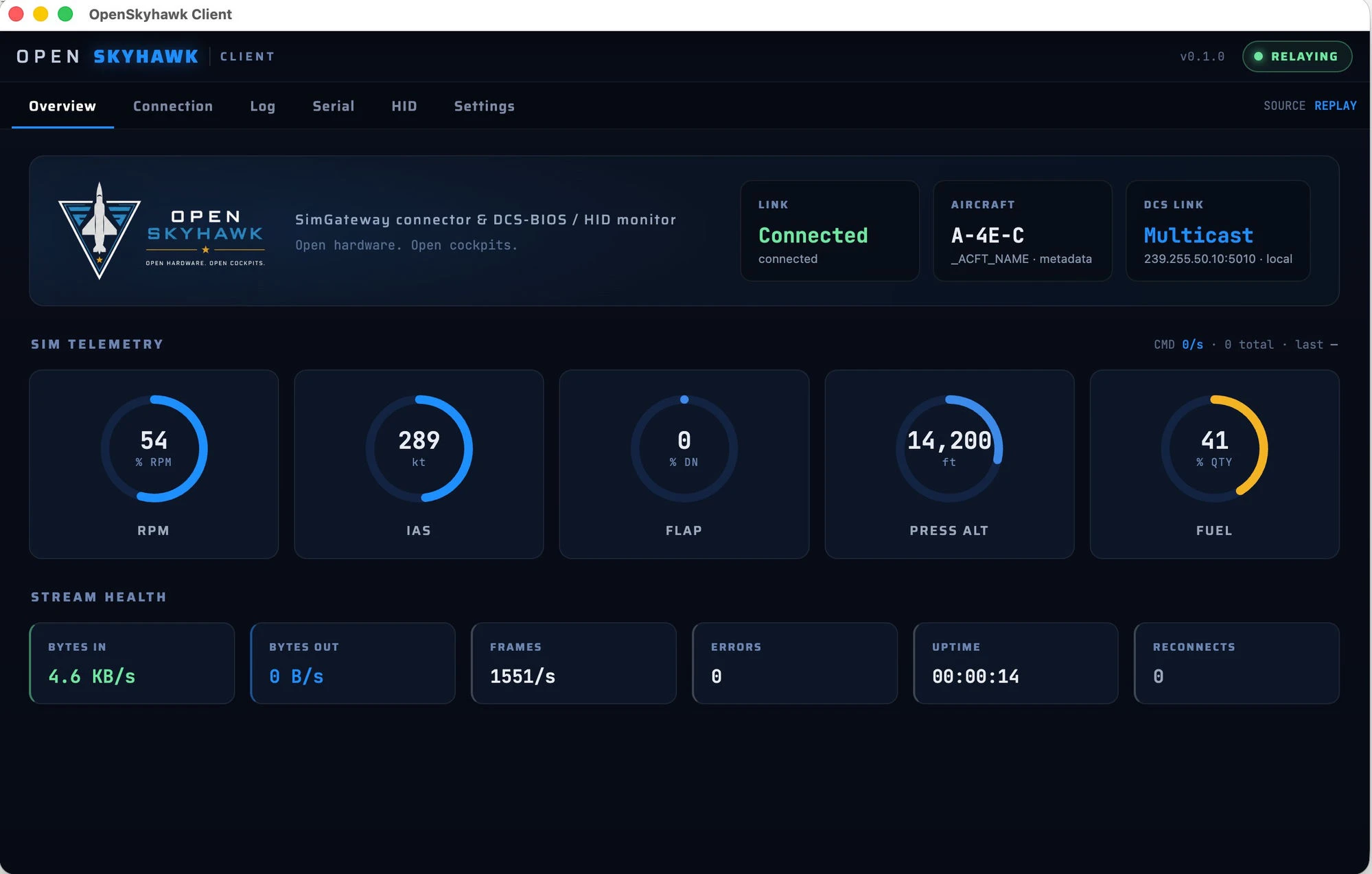Click the _ACFT_NAME metadata text
Viewport: 1372px width, 874px height.
click(x=1021, y=259)
